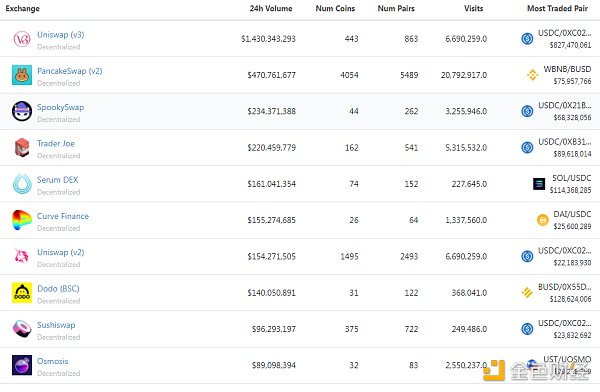Screen dimensions: 600x392
Task: Open the Dodo (BSC) exchange link
Action: 58,289
